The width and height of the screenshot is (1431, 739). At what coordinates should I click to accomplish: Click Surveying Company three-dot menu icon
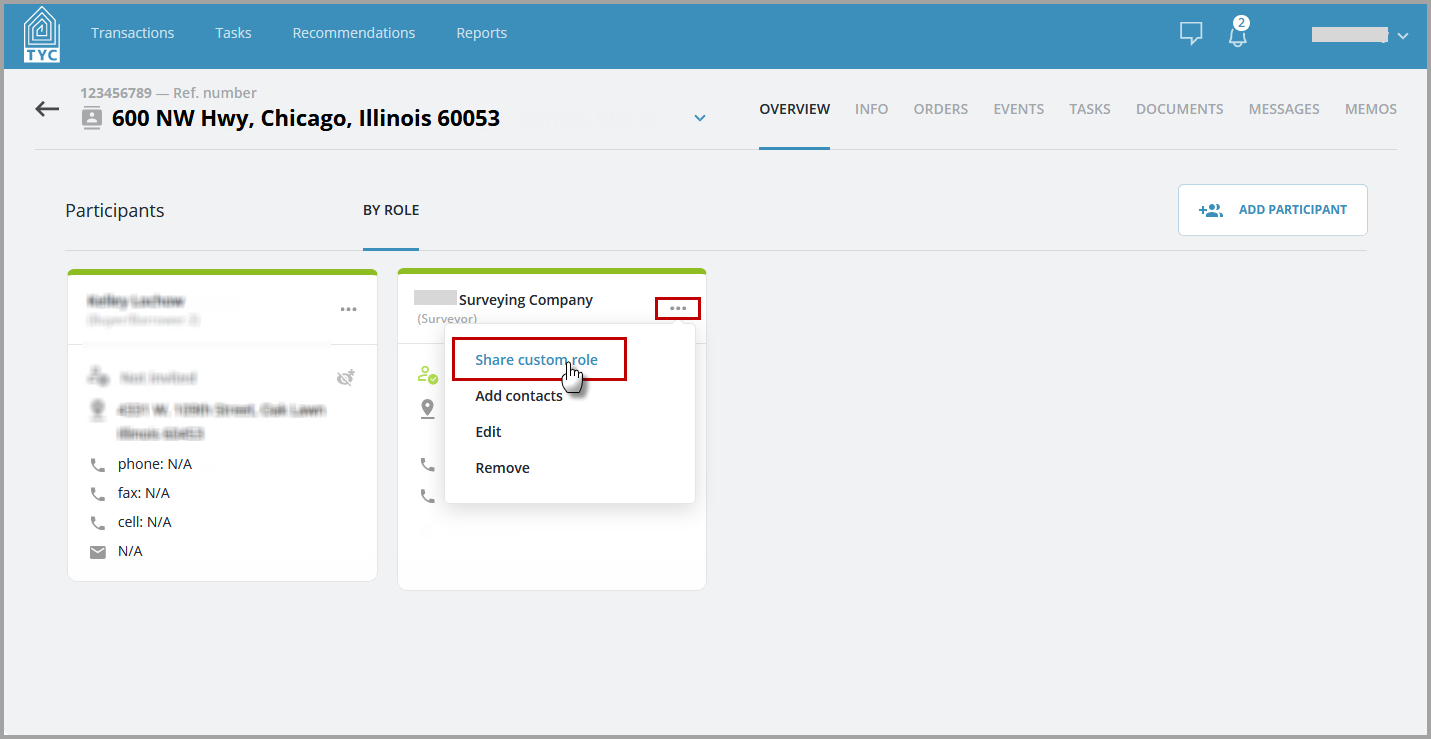pyautogui.click(x=678, y=309)
